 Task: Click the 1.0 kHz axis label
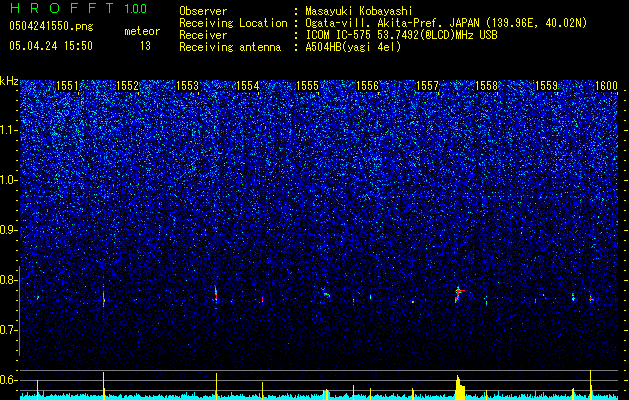point(8,181)
